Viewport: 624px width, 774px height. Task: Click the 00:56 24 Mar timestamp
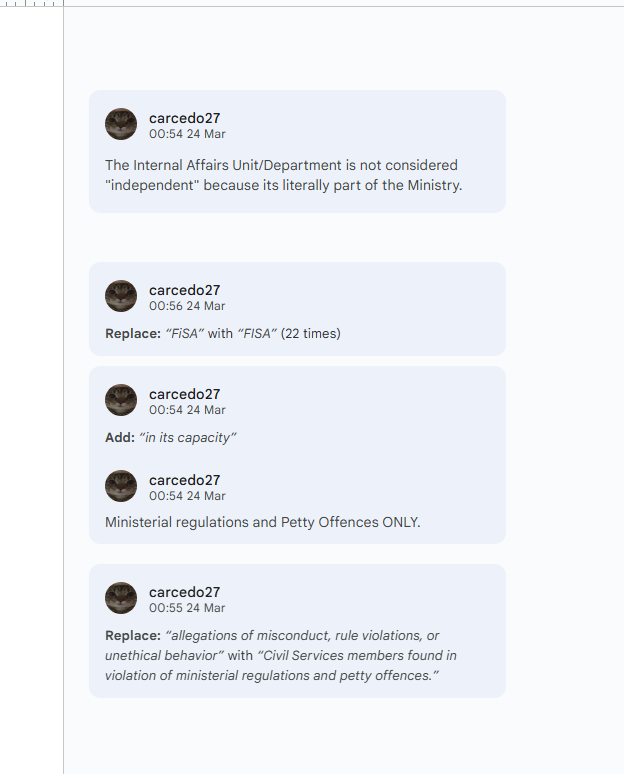[187, 306]
